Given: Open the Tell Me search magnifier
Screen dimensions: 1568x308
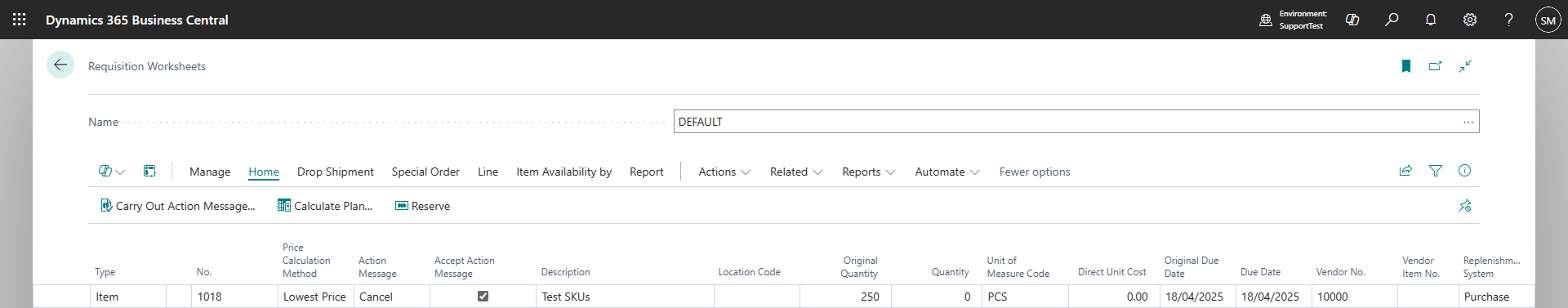Looking at the screenshot, I should point(1392,20).
